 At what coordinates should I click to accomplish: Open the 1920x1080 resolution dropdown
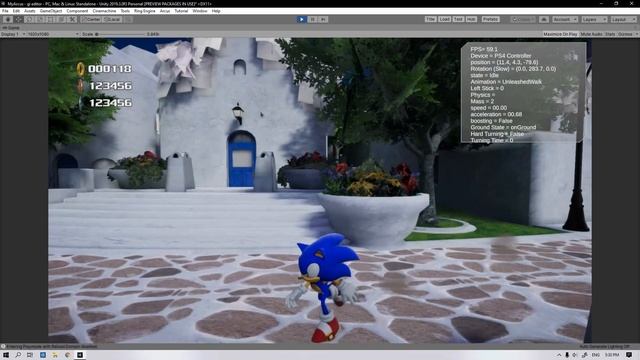(x=52, y=34)
